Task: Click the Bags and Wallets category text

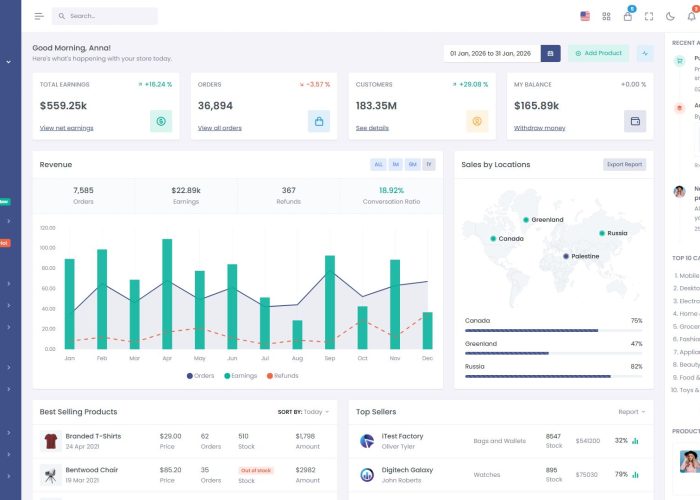Action: (500, 441)
